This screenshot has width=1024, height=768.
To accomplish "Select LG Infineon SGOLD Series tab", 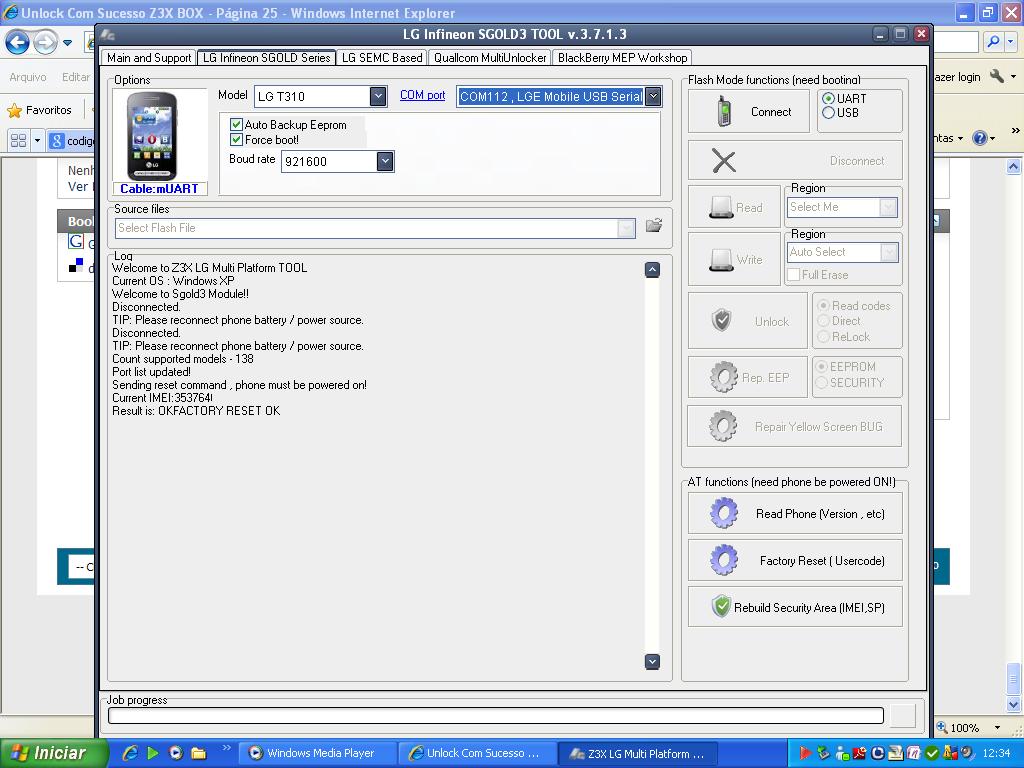I will 266,57.
